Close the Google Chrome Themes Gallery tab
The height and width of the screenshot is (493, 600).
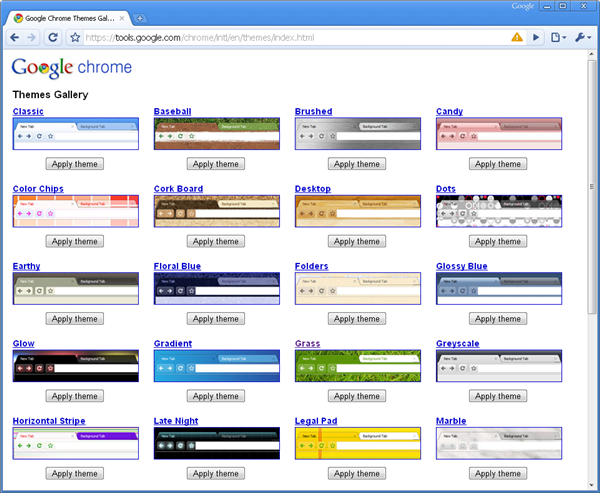pyautogui.click(x=122, y=18)
